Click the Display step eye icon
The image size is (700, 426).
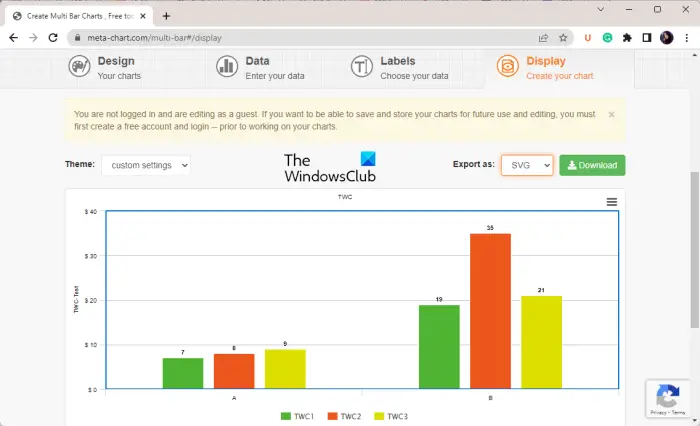[x=508, y=66]
